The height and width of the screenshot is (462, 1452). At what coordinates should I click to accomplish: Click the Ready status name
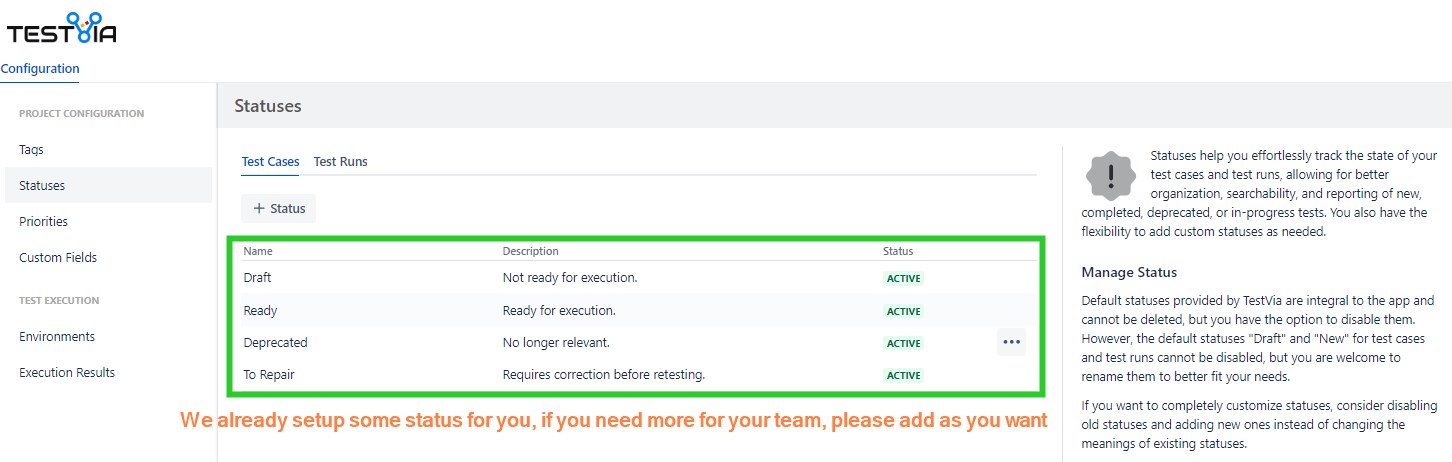click(x=261, y=311)
